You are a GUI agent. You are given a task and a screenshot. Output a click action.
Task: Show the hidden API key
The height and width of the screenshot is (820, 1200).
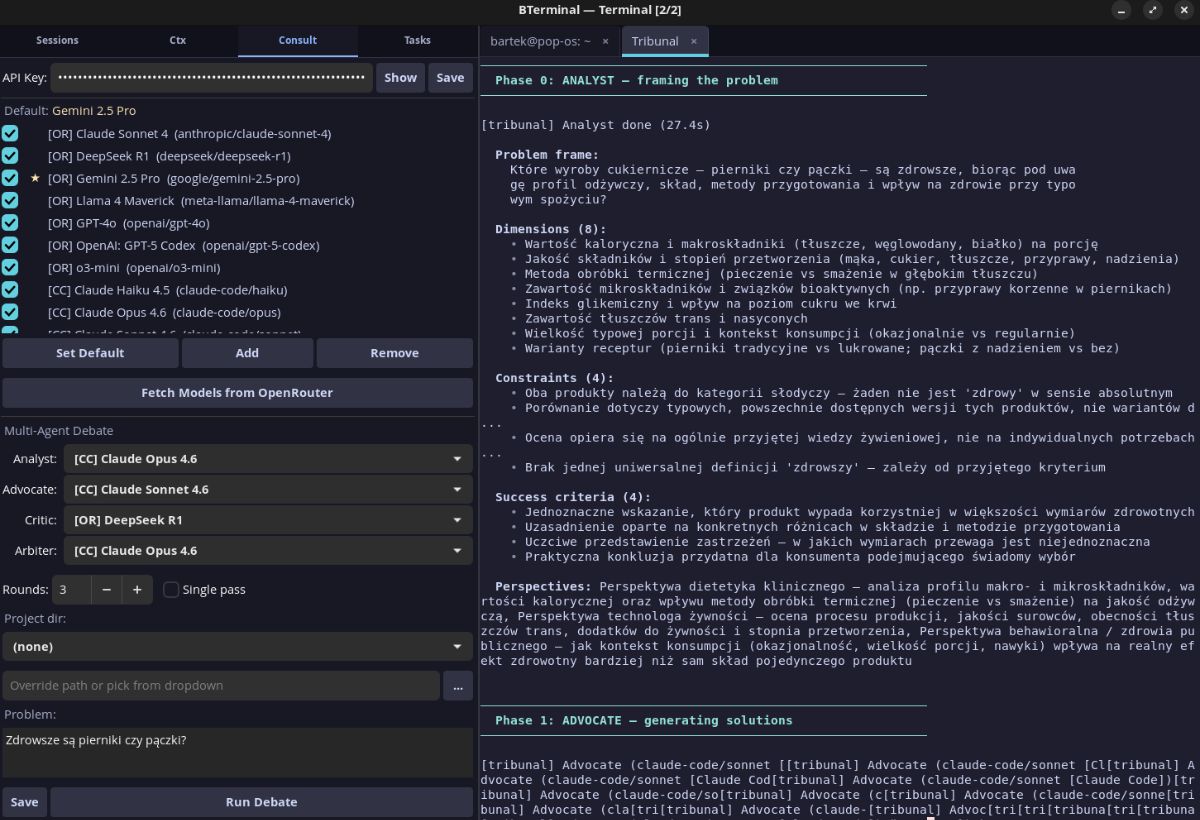tap(400, 78)
